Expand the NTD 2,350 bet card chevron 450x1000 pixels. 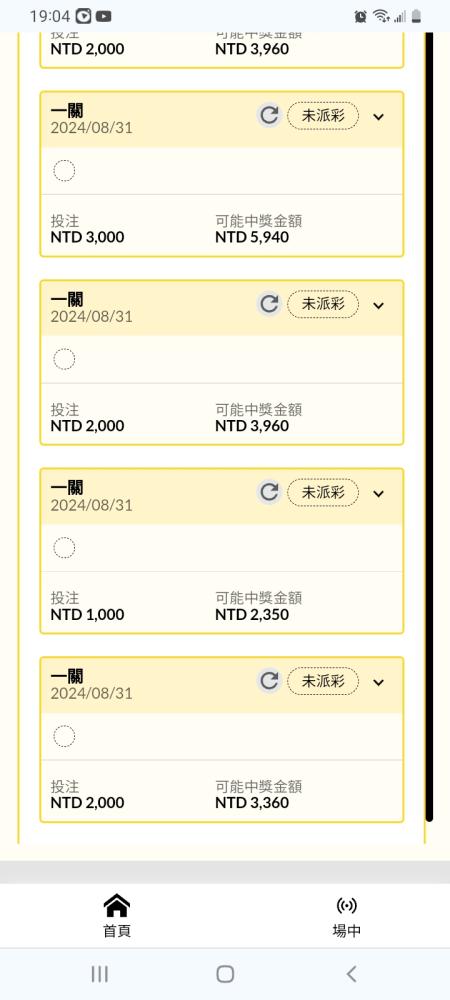point(379,494)
